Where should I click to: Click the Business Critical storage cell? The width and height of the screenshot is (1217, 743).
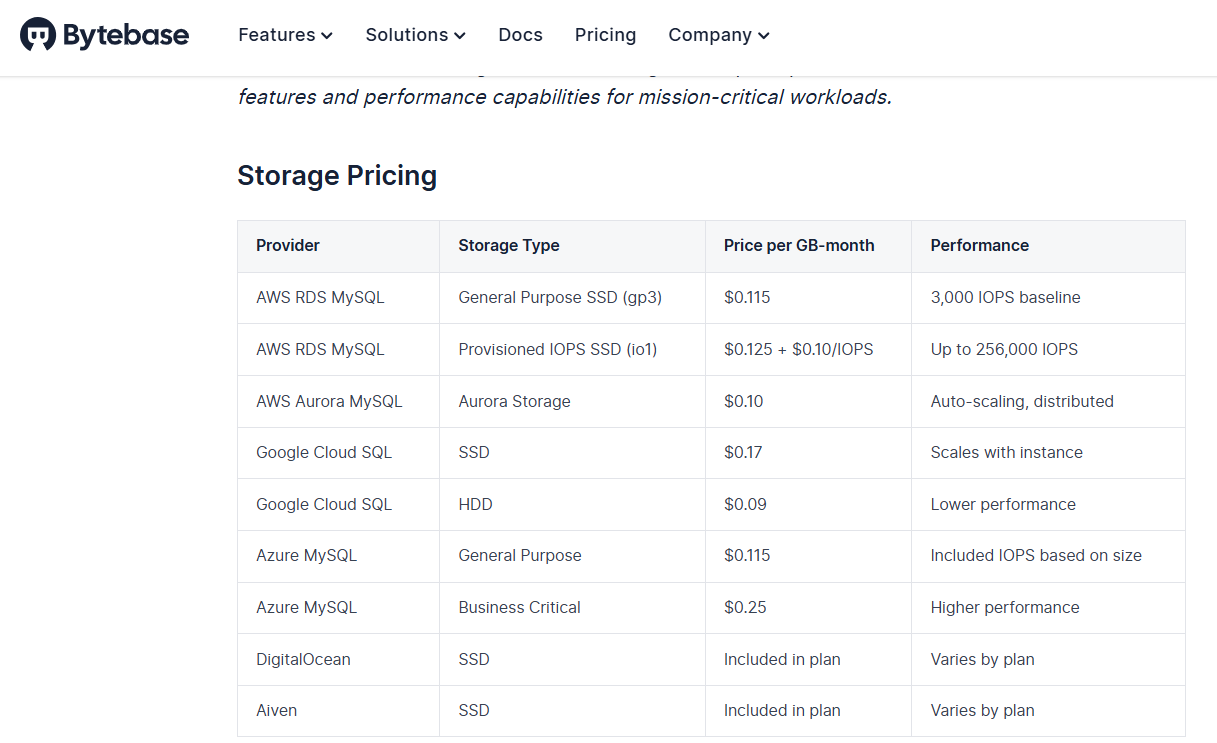pyautogui.click(x=519, y=607)
